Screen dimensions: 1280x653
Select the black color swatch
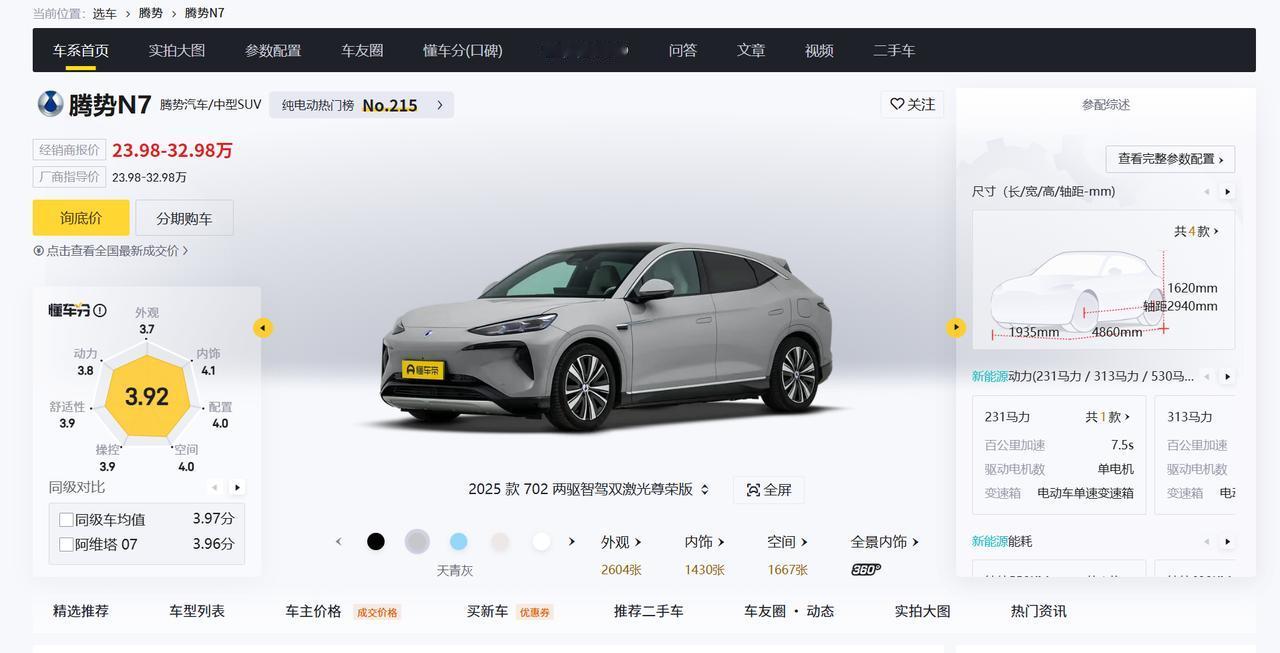(376, 541)
